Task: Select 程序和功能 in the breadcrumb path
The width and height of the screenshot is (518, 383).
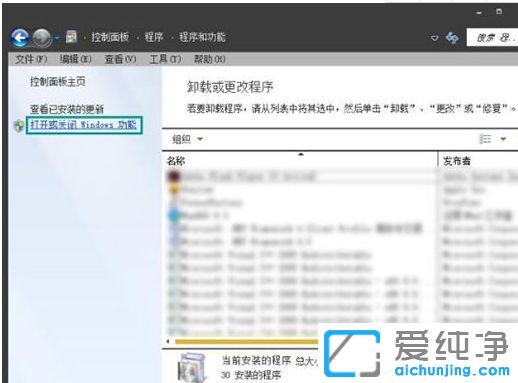Action: (x=202, y=37)
